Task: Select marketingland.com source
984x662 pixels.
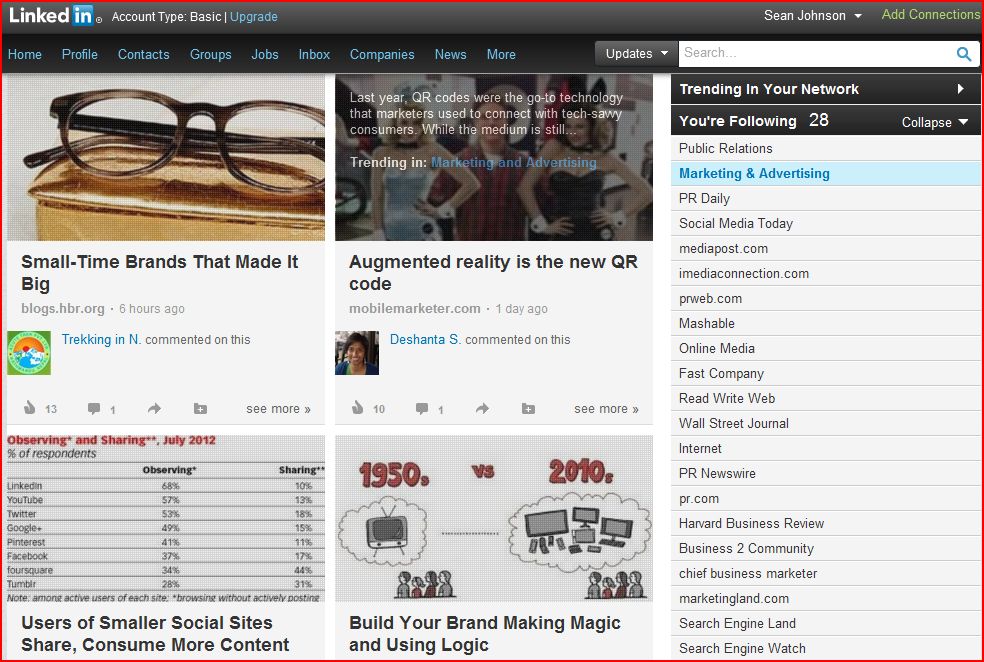Action: tap(825, 599)
